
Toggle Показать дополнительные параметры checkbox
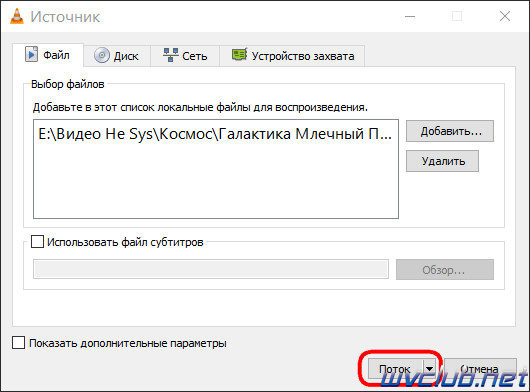click(18, 343)
